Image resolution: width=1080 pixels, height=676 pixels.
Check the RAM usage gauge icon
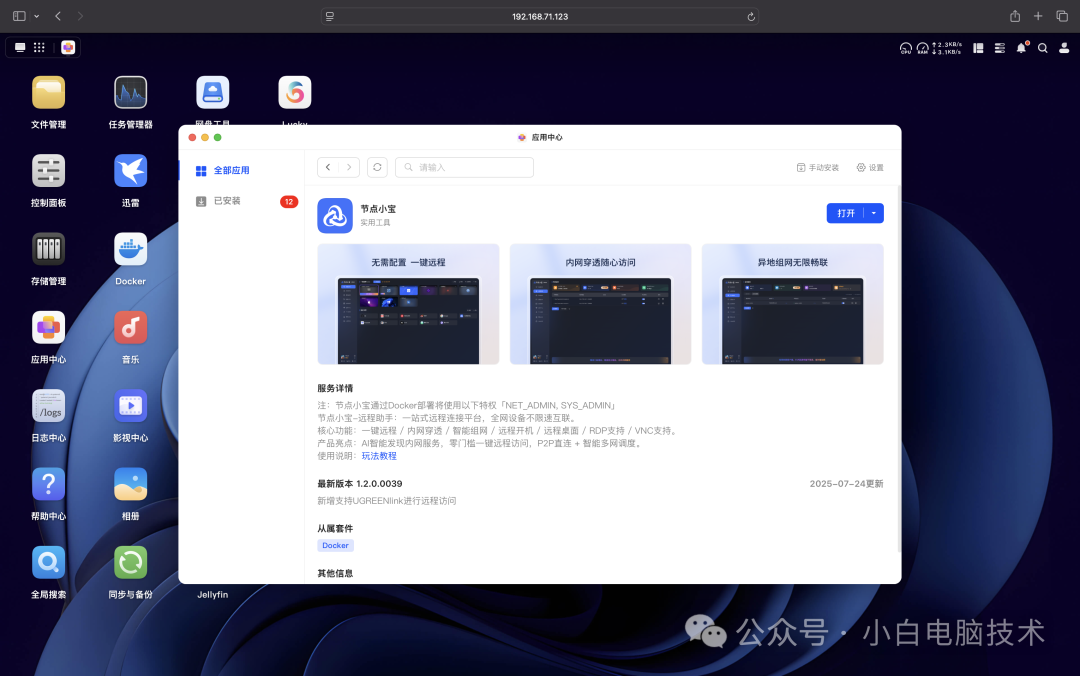coord(922,48)
